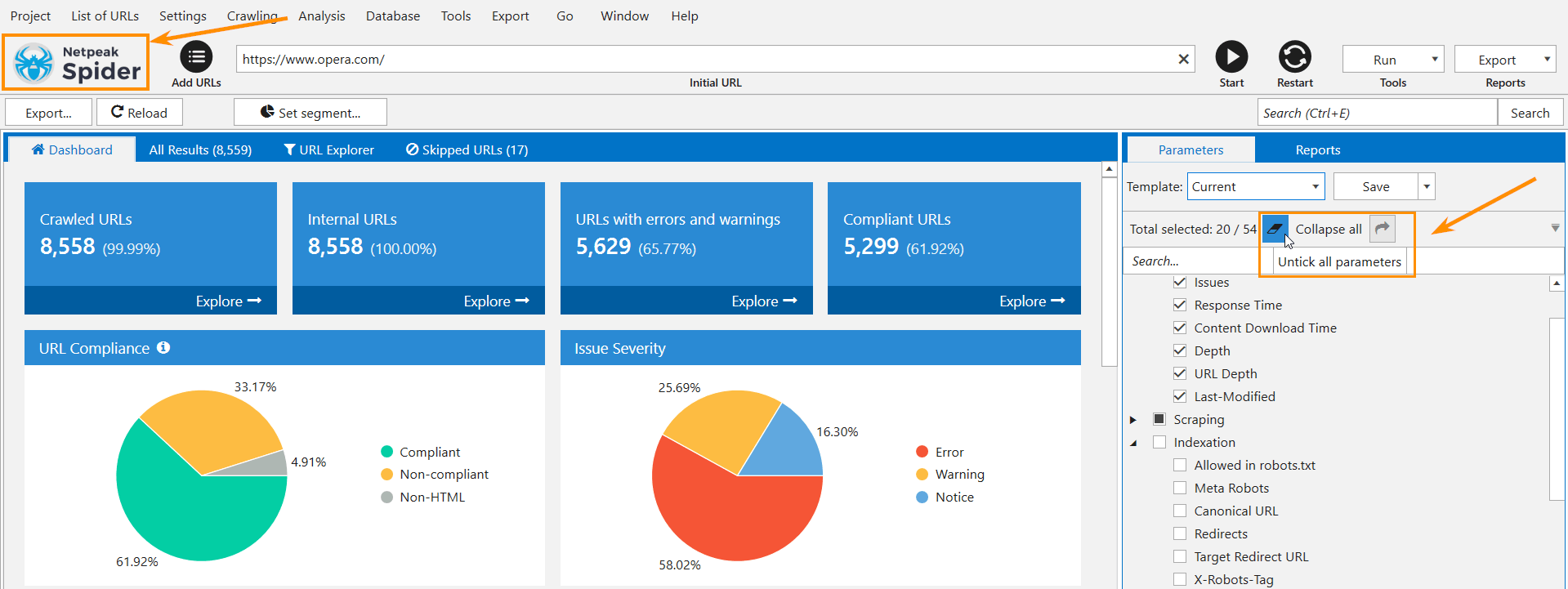Uncheck the Last-Modified parameter
The height and width of the screenshot is (589, 1568).
[1180, 396]
